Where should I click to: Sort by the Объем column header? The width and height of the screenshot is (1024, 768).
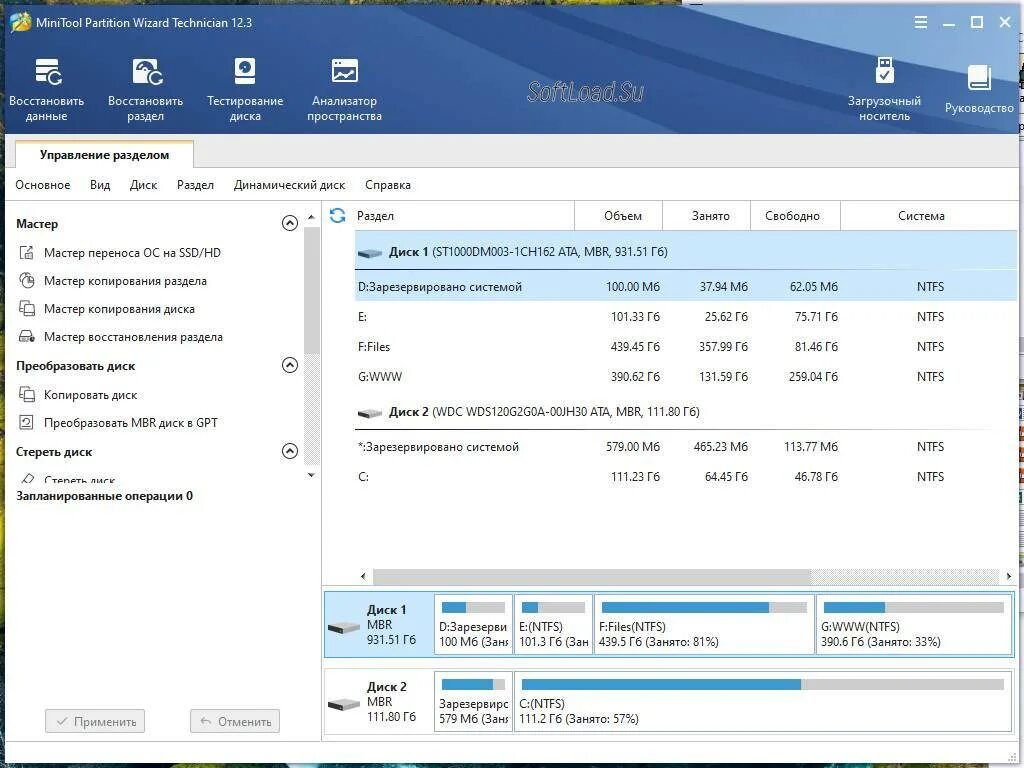point(618,216)
